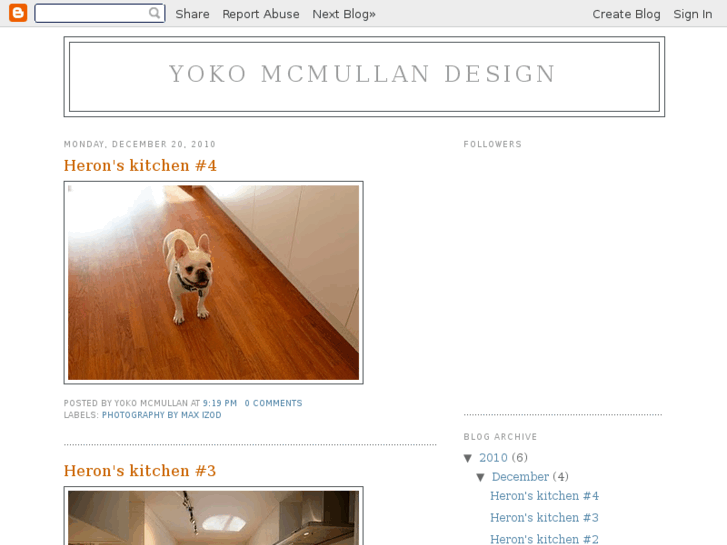Open the Heron's kitchen #3 post title
The image size is (727, 545).
pyautogui.click(x=140, y=471)
